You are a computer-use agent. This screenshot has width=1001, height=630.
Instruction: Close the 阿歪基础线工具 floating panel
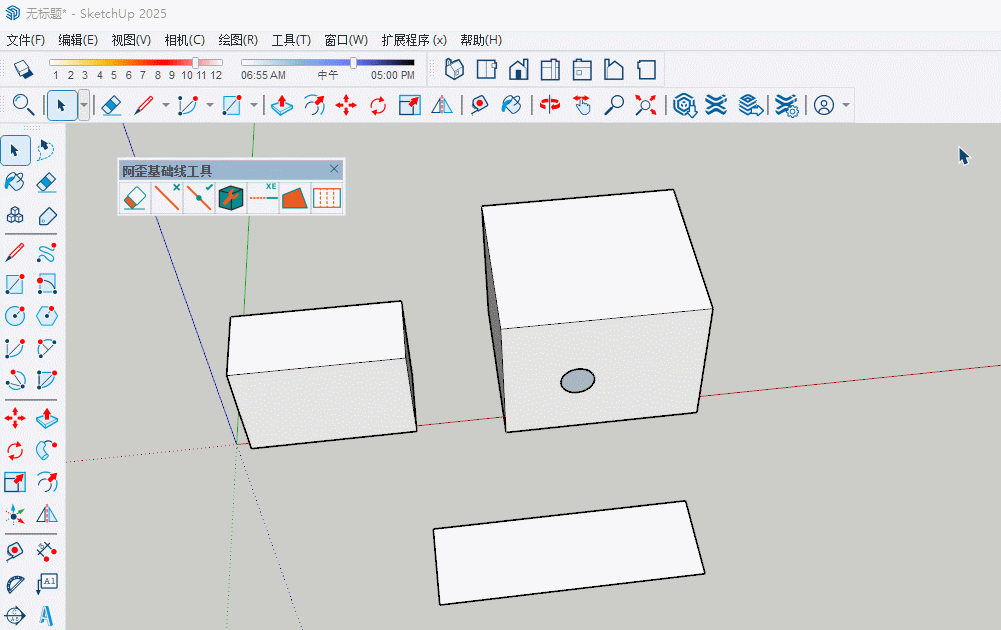[334, 169]
